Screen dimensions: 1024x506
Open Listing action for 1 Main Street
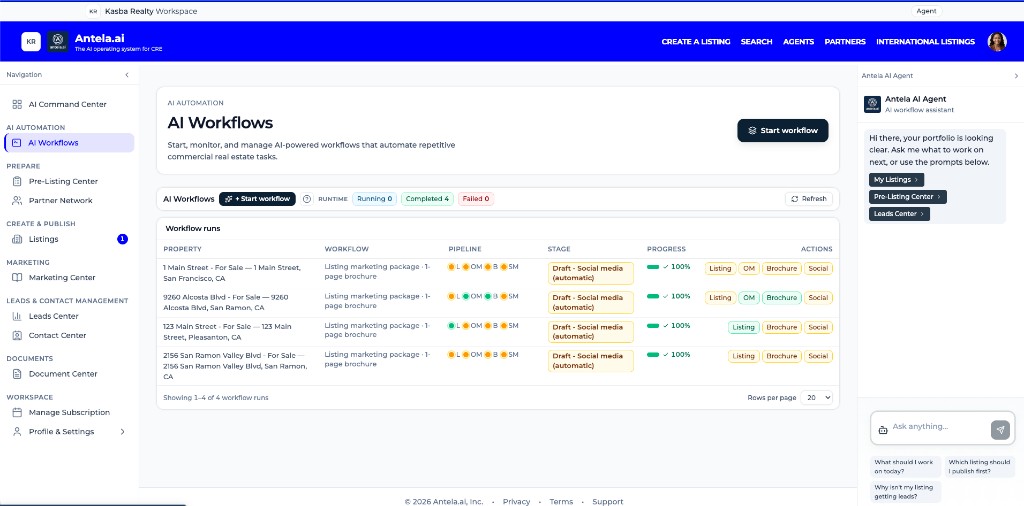tap(720, 268)
